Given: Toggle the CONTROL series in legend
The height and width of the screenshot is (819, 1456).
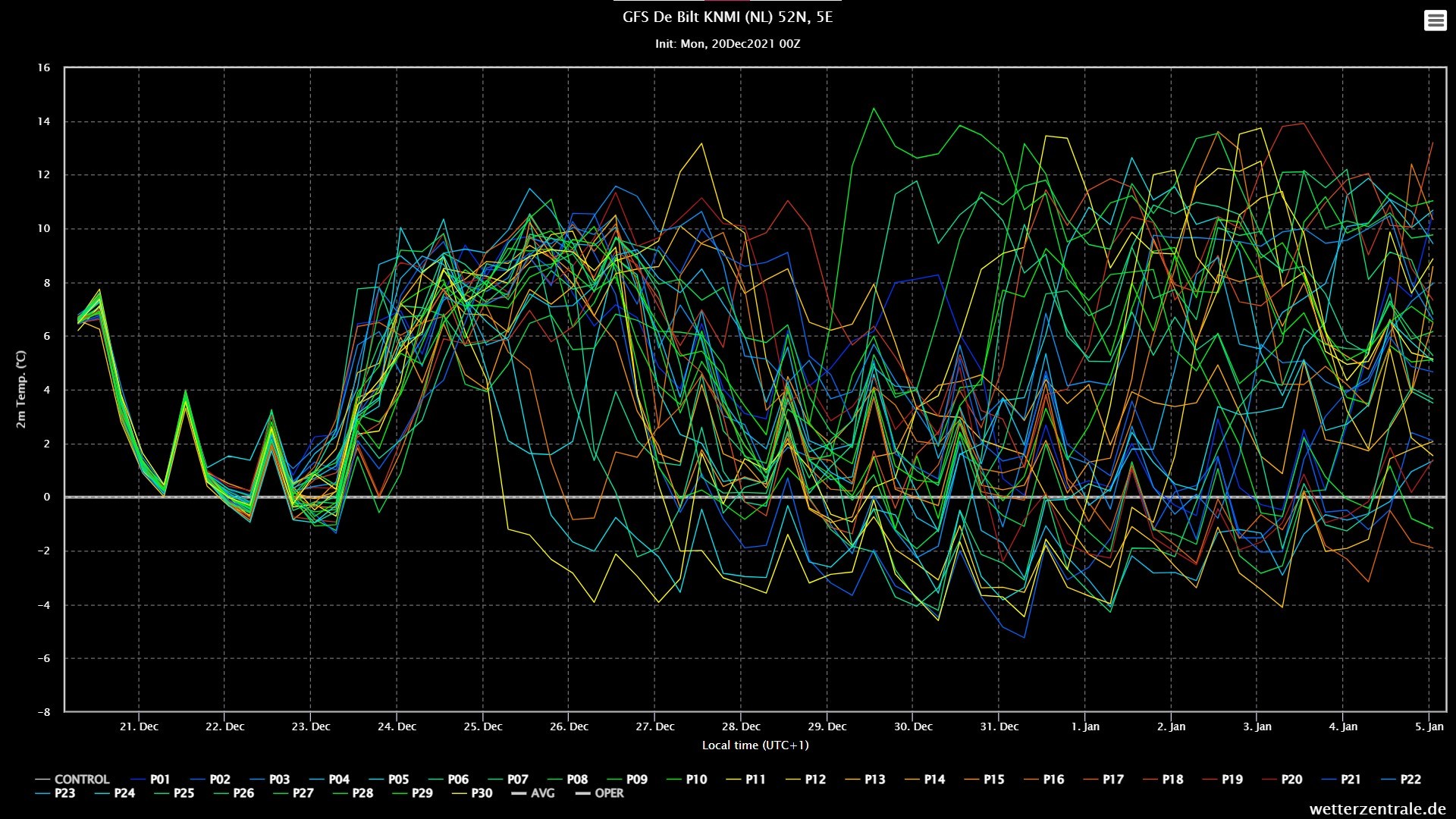Looking at the screenshot, I should (73, 780).
